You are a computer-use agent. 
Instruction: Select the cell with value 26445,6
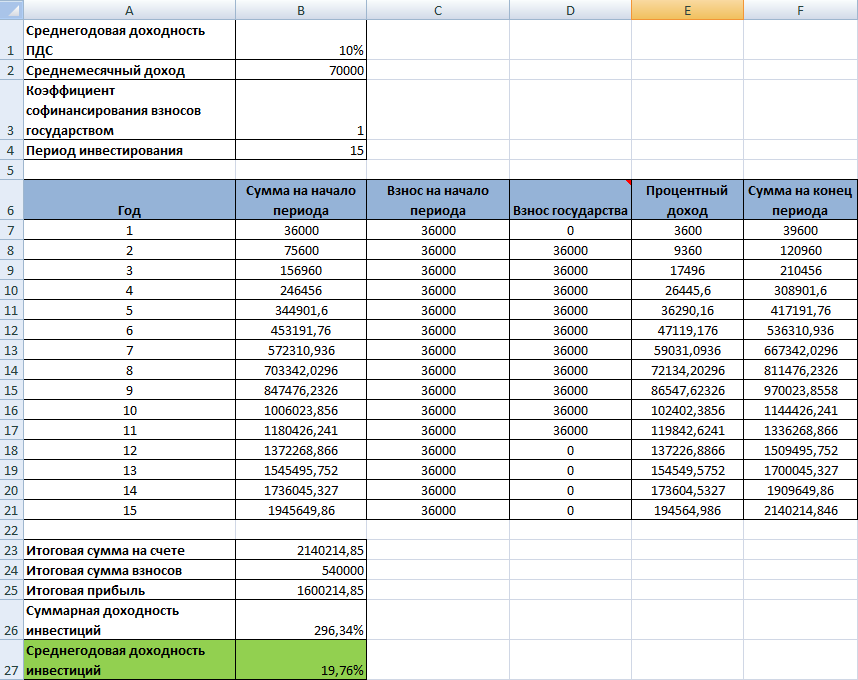(687, 290)
